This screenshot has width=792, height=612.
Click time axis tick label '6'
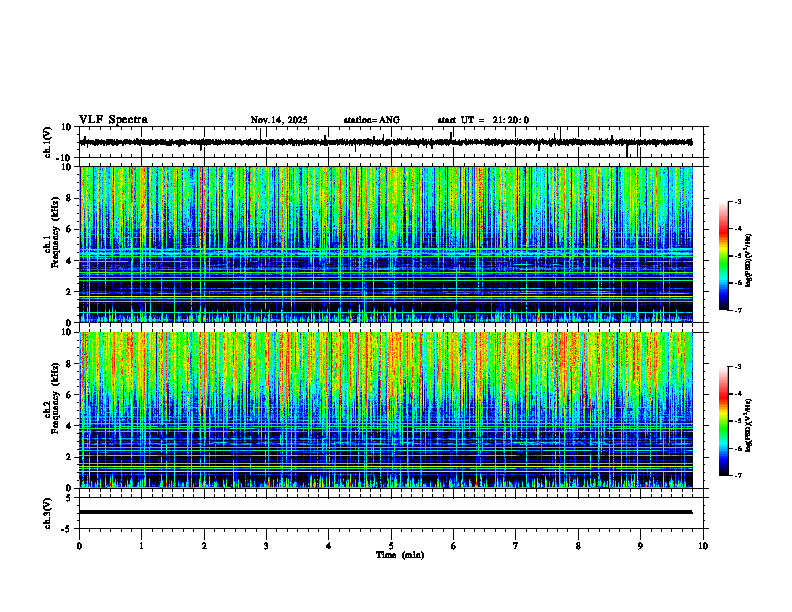454,546
